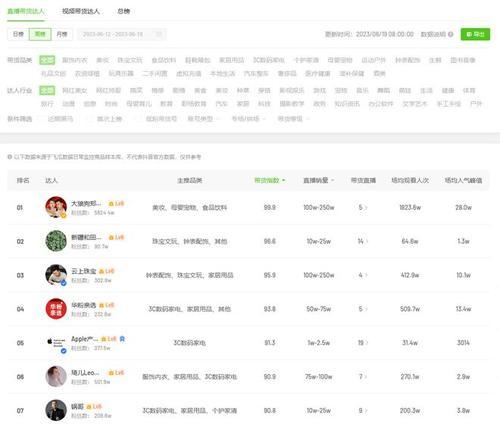Screen dimensions: 500x424
Task: Click the 99.9 index value
Action: click(x=270, y=207)
